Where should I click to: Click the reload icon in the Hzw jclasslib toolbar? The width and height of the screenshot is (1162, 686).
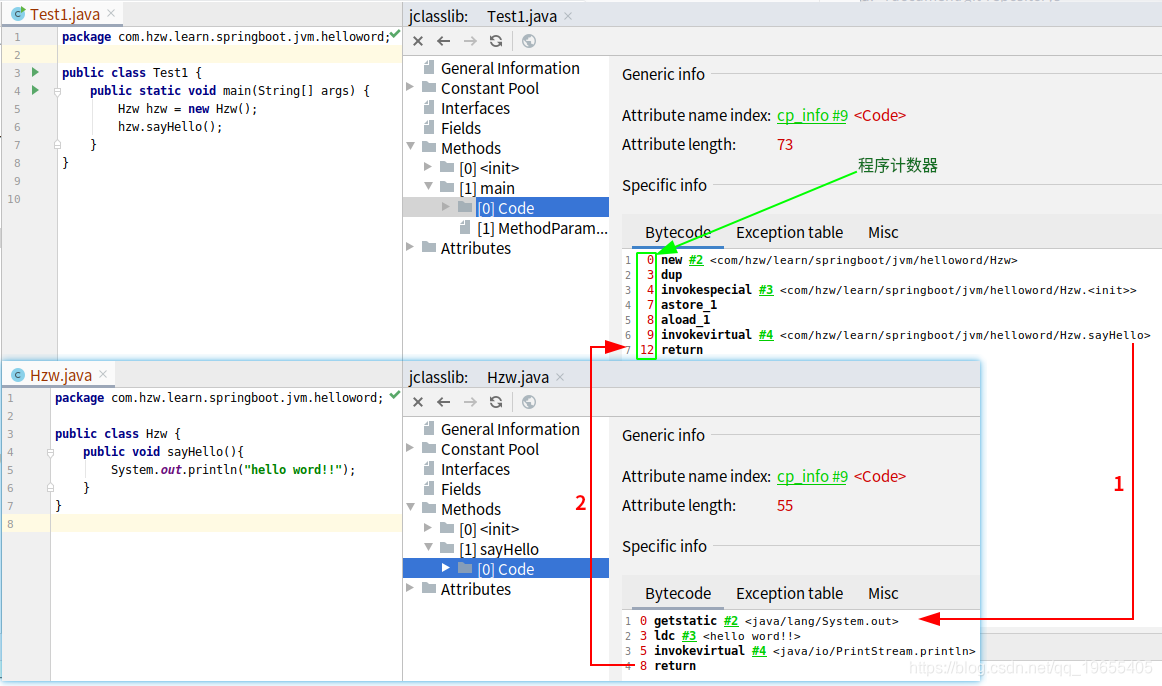click(496, 402)
